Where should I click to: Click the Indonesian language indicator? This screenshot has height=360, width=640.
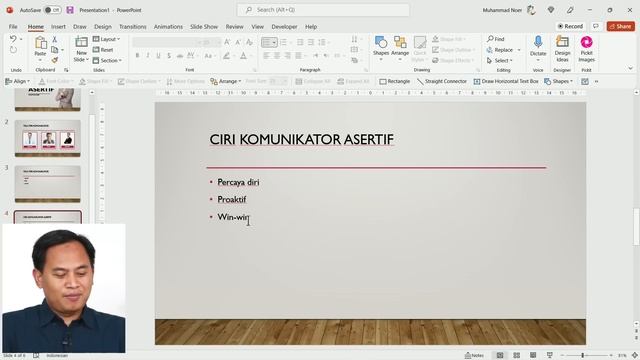tap(57, 356)
